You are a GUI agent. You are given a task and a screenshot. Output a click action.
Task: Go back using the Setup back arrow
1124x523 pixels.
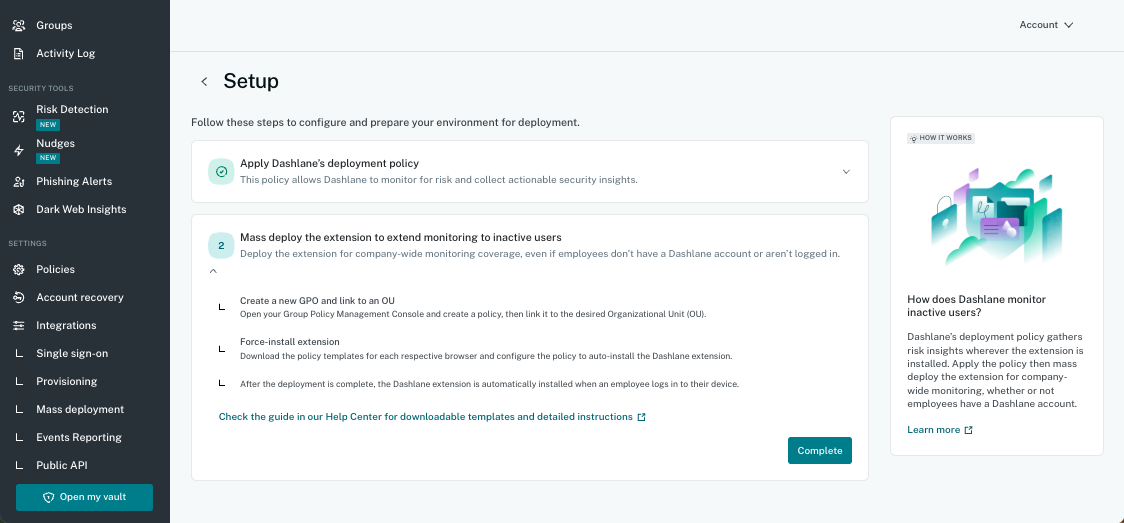204,82
